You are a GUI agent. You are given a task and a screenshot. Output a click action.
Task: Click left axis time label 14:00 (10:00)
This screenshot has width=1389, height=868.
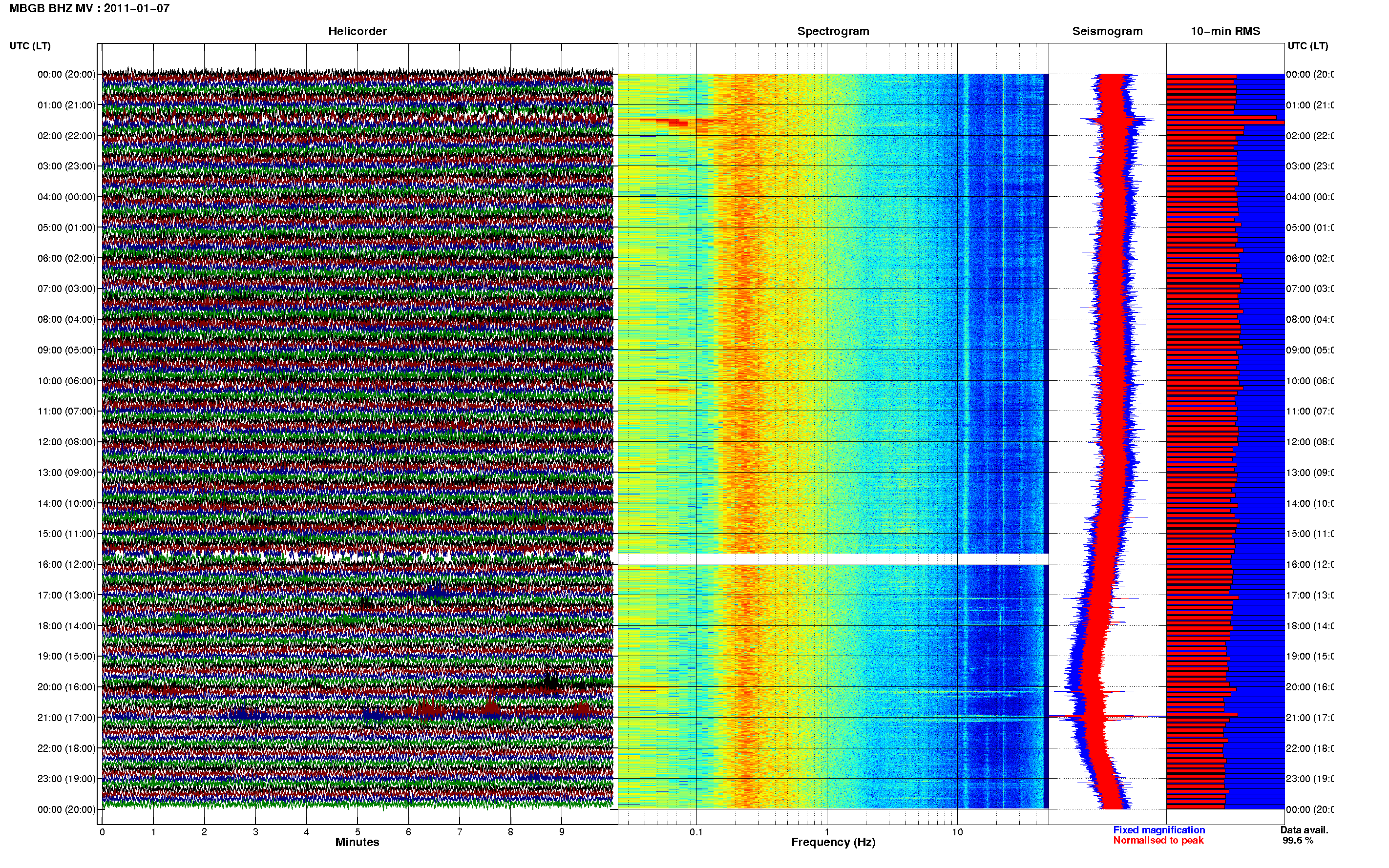coord(66,503)
